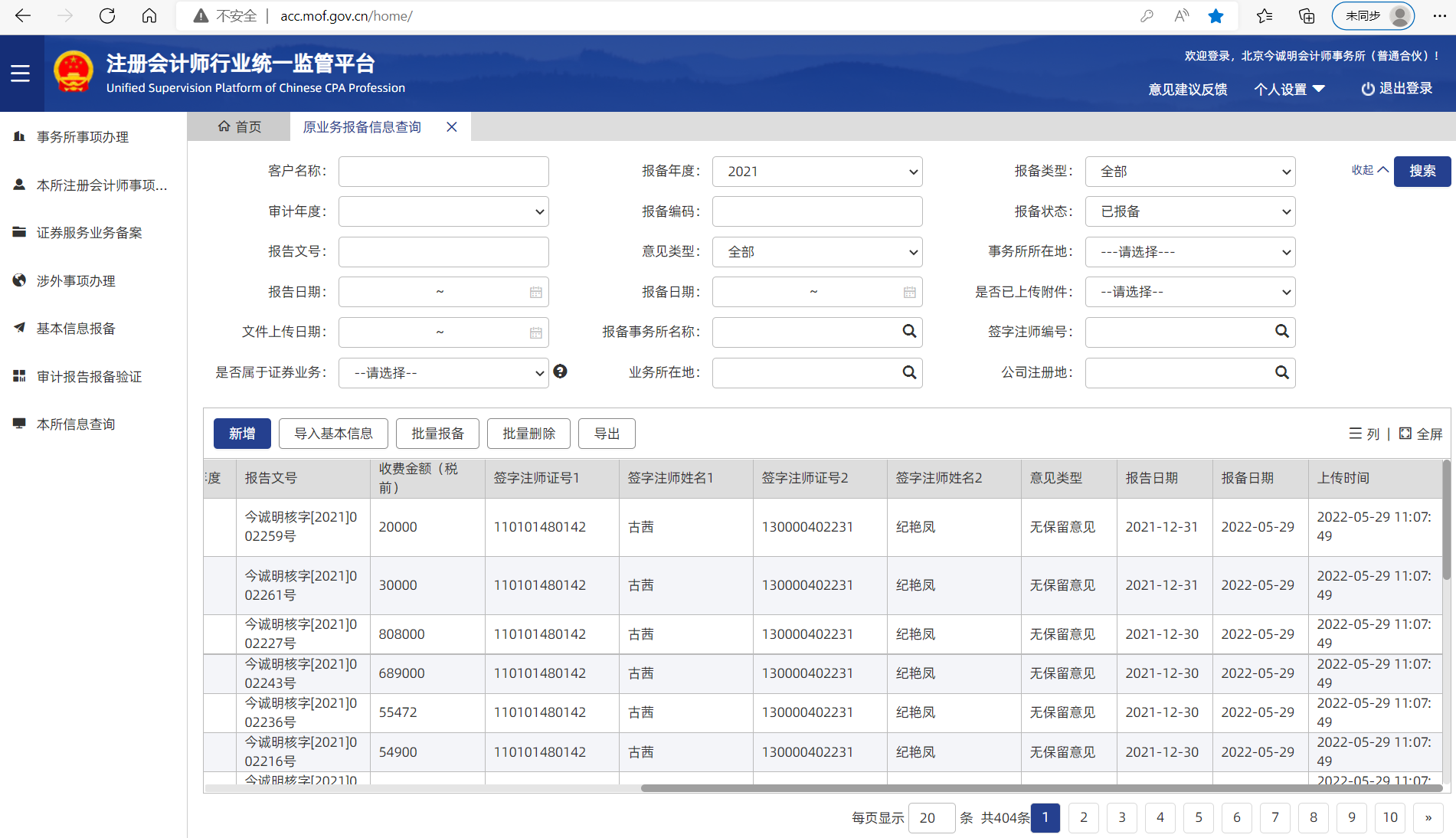Screen dimensions: 1456x838
Task: Collapse the search filters with 收起
Action: [1369, 170]
